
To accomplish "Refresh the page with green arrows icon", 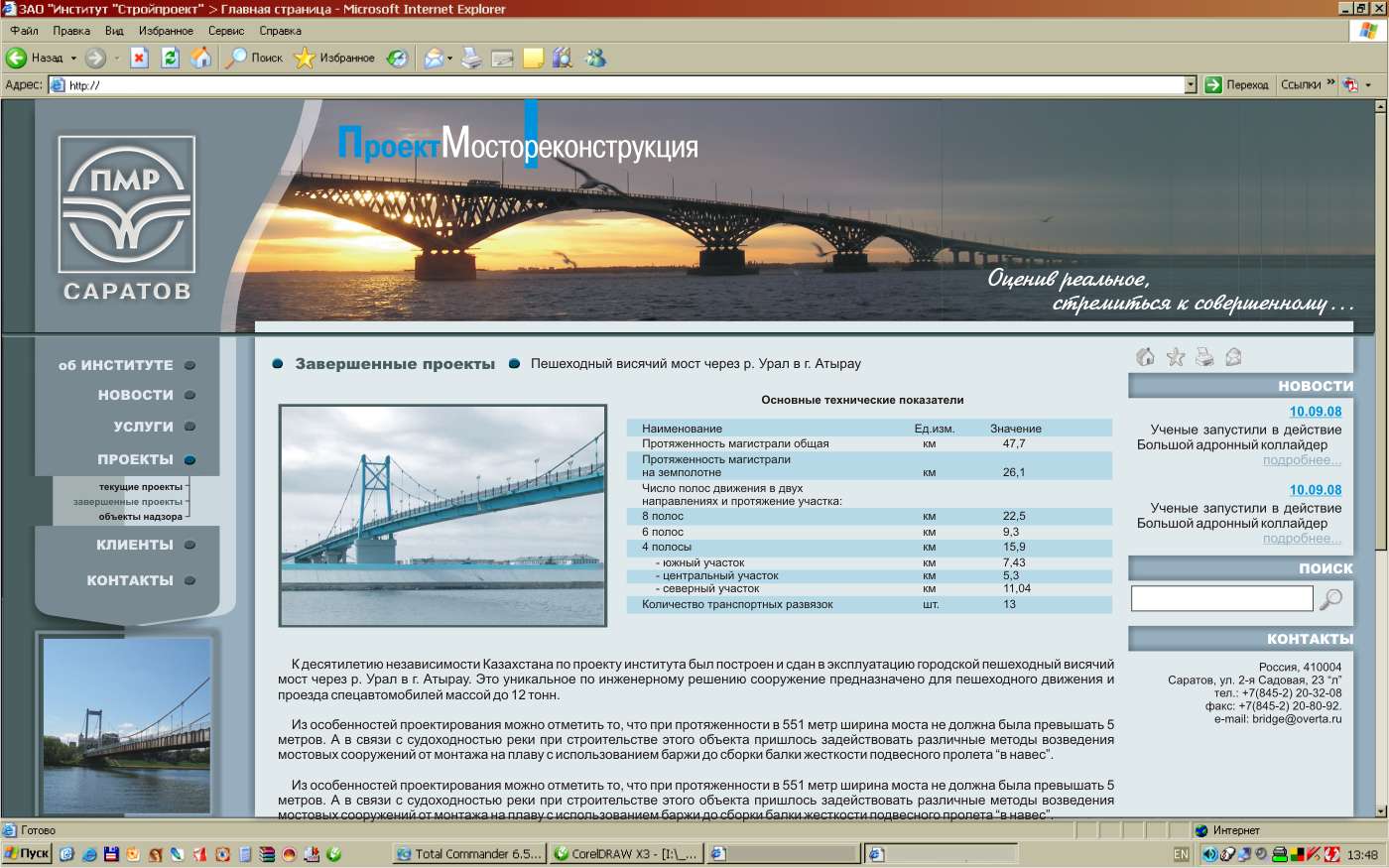I will pyautogui.click(x=170, y=58).
